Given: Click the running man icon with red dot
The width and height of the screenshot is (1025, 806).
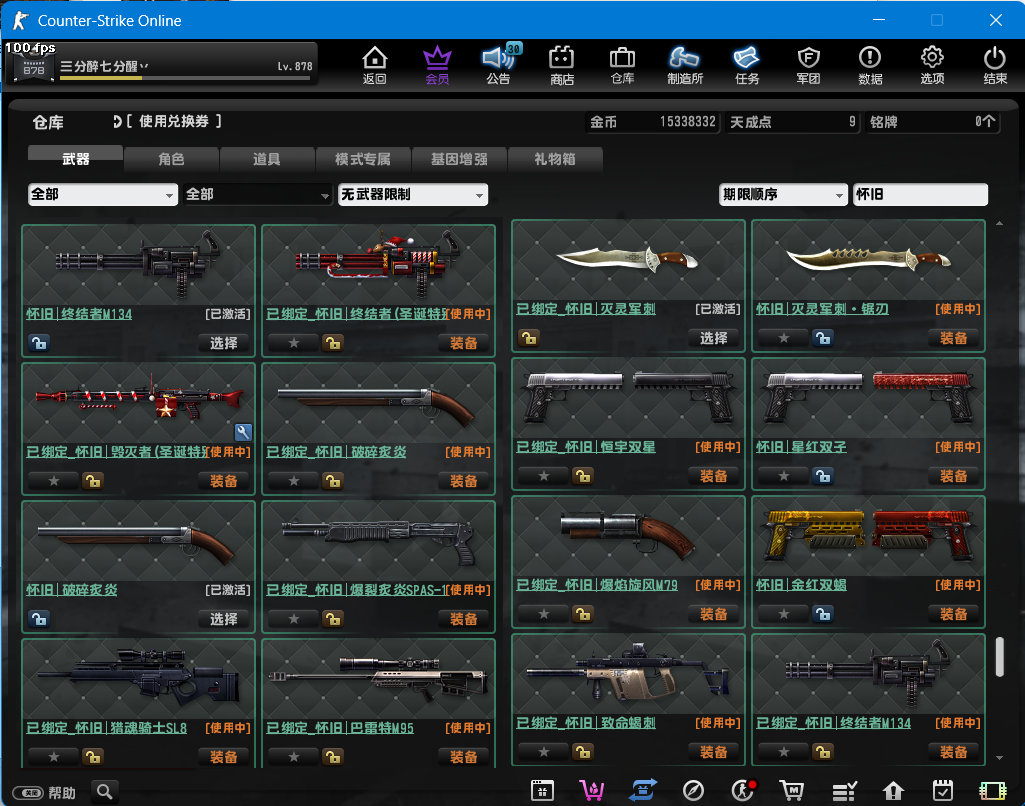Looking at the screenshot, I should point(743,790).
